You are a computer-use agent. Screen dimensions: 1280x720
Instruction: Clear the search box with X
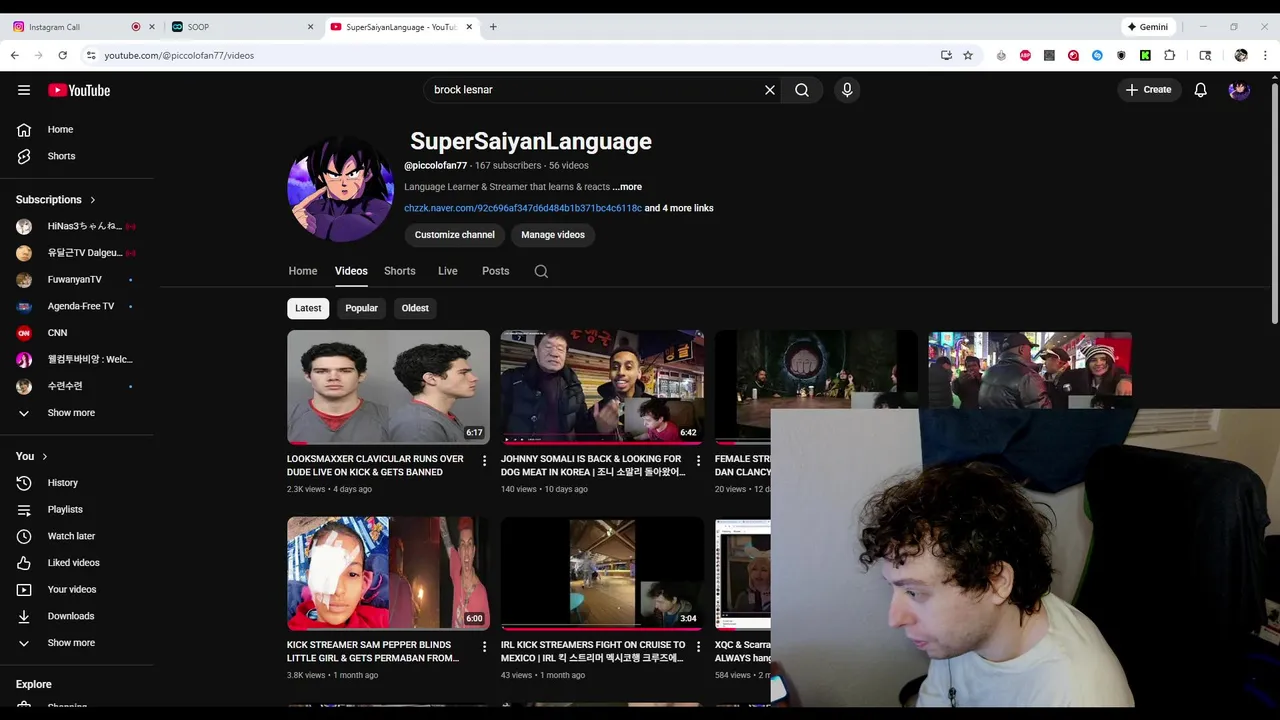point(770,90)
